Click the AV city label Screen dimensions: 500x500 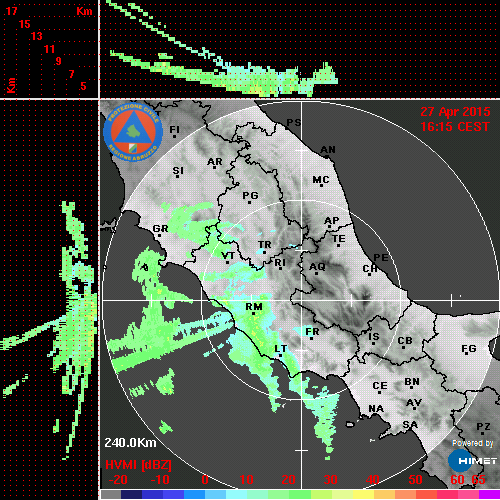(x=414, y=403)
